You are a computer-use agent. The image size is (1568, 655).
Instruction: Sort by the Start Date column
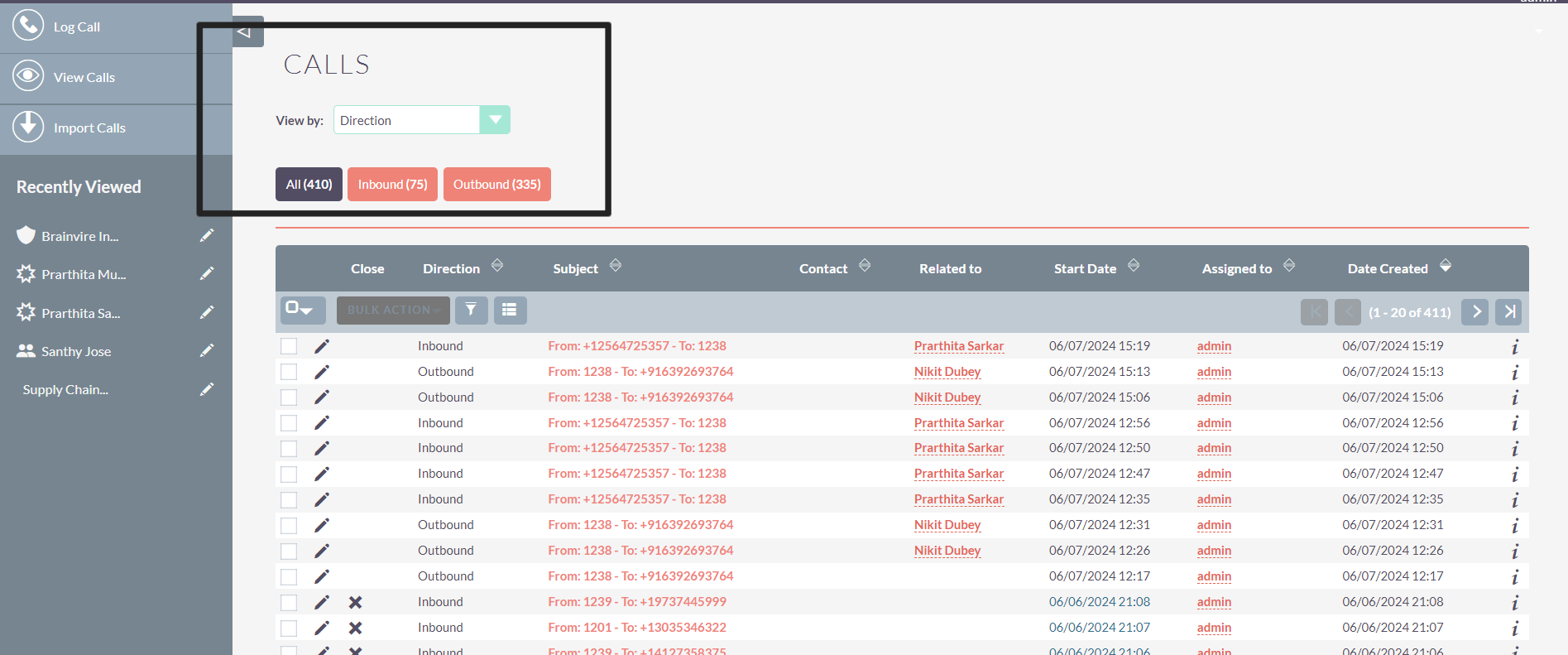coord(1134,265)
